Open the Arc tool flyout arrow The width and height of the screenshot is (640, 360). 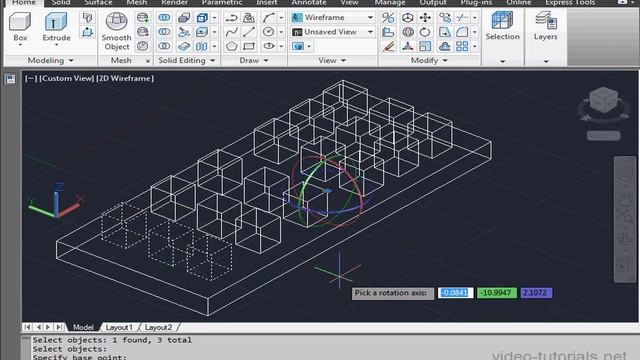click(x=281, y=18)
